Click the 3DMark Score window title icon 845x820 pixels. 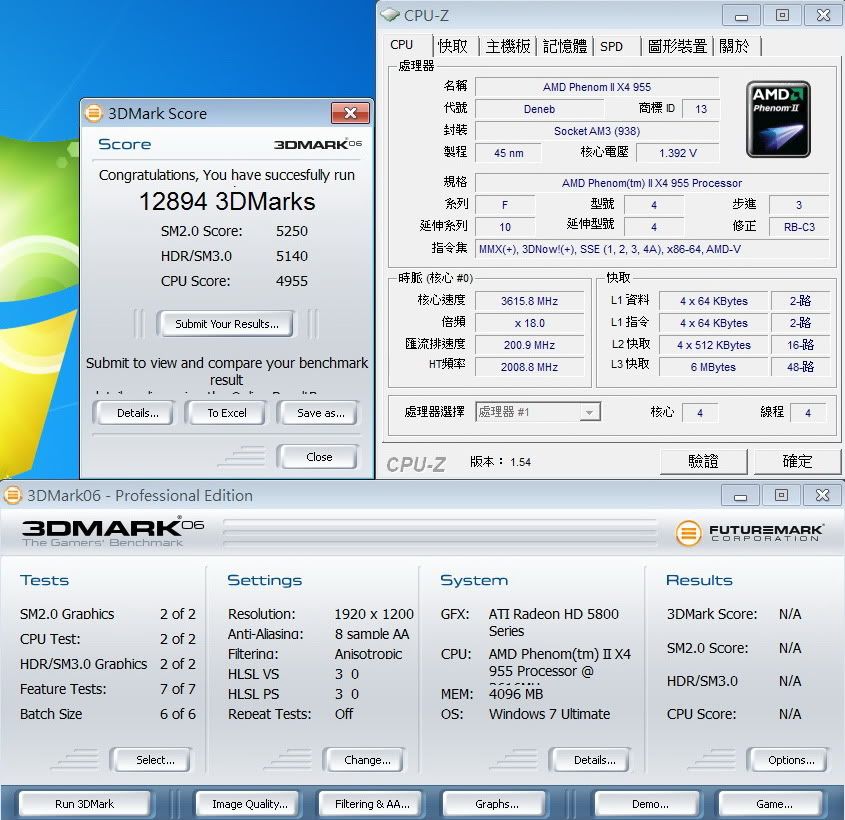click(93, 114)
